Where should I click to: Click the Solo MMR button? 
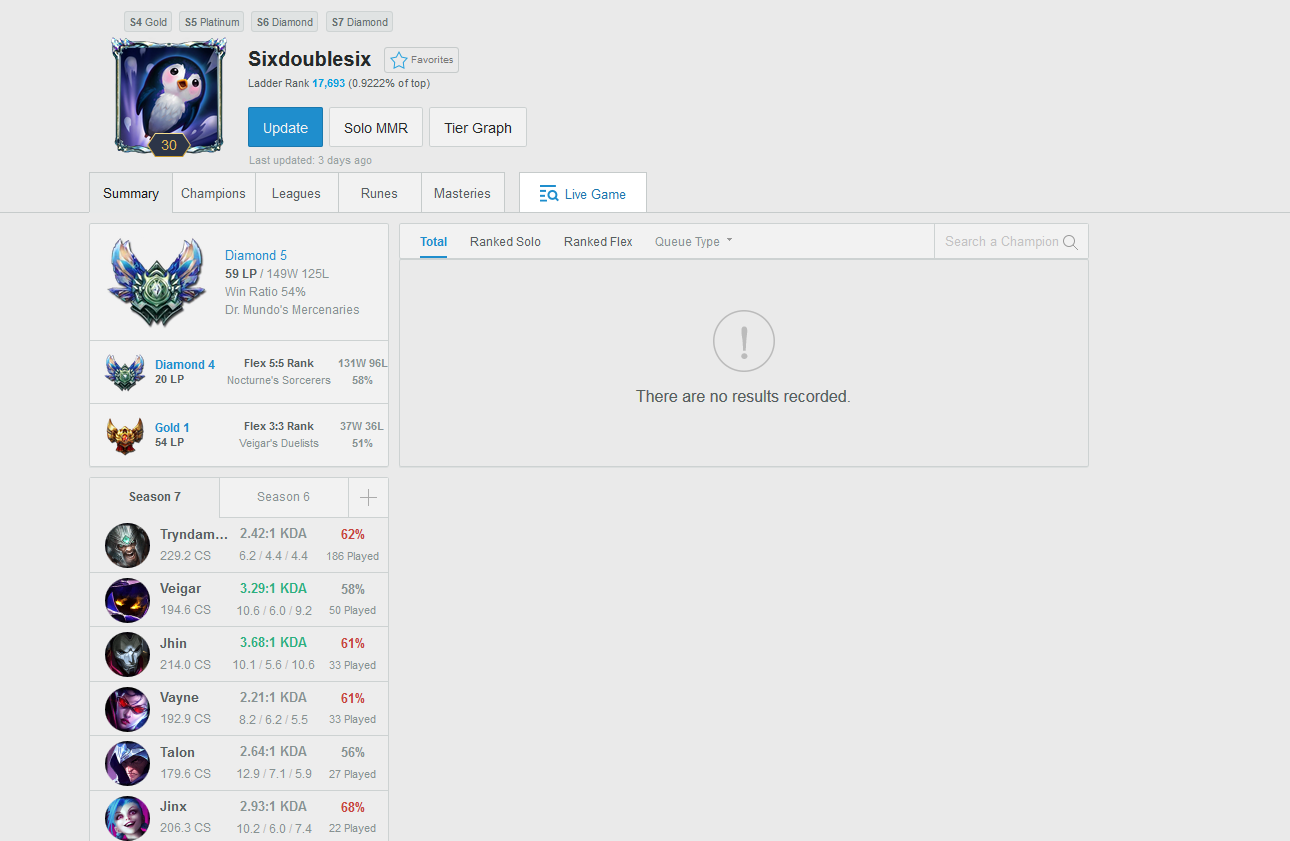click(x=376, y=127)
